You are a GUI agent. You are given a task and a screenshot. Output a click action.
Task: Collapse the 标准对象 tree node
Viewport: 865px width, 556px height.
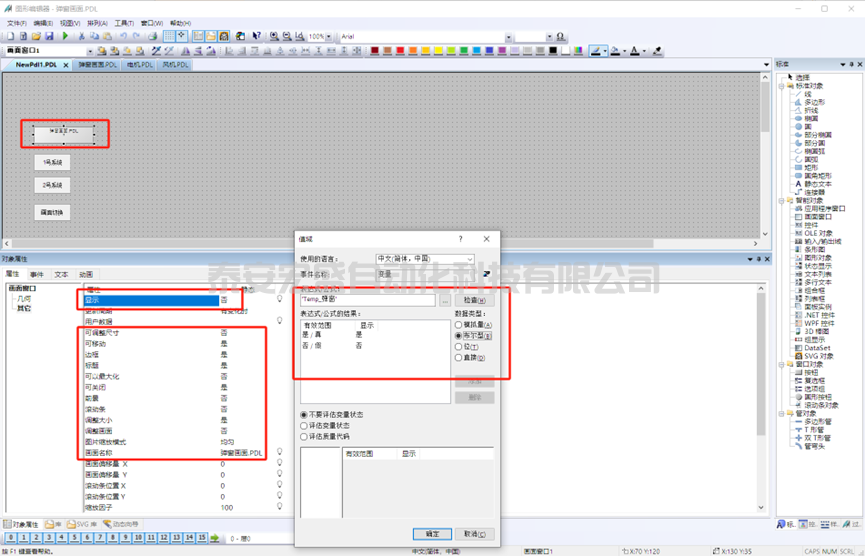(x=782, y=85)
